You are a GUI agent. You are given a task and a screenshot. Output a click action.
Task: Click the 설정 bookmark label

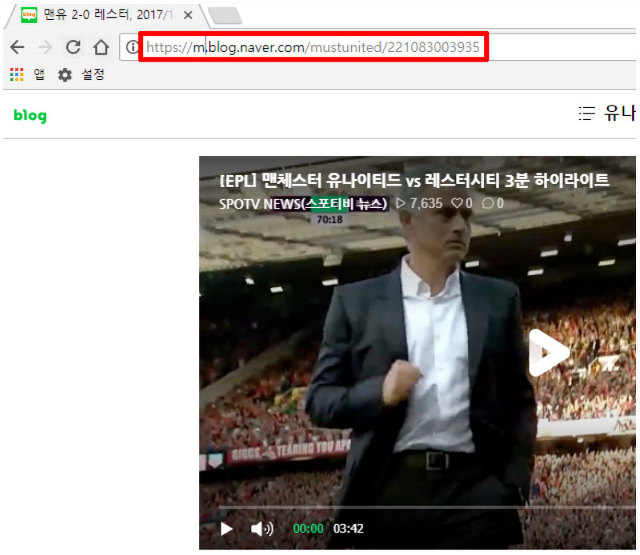click(93, 75)
